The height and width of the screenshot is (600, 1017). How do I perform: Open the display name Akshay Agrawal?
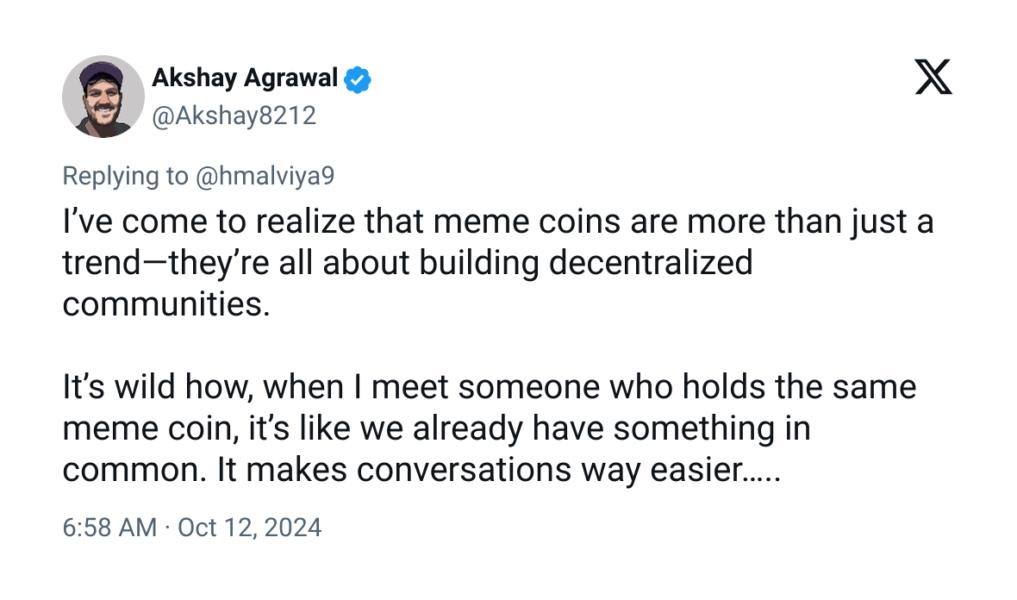point(245,78)
